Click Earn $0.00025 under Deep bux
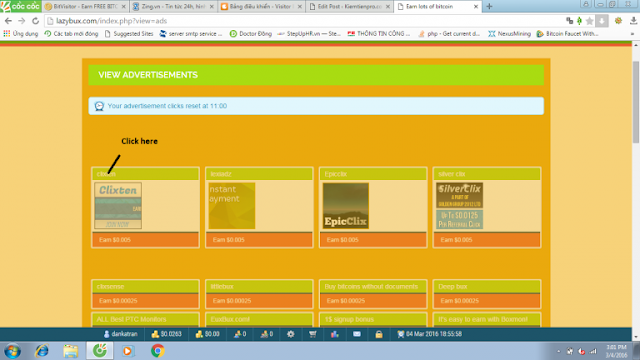 (x=487, y=301)
